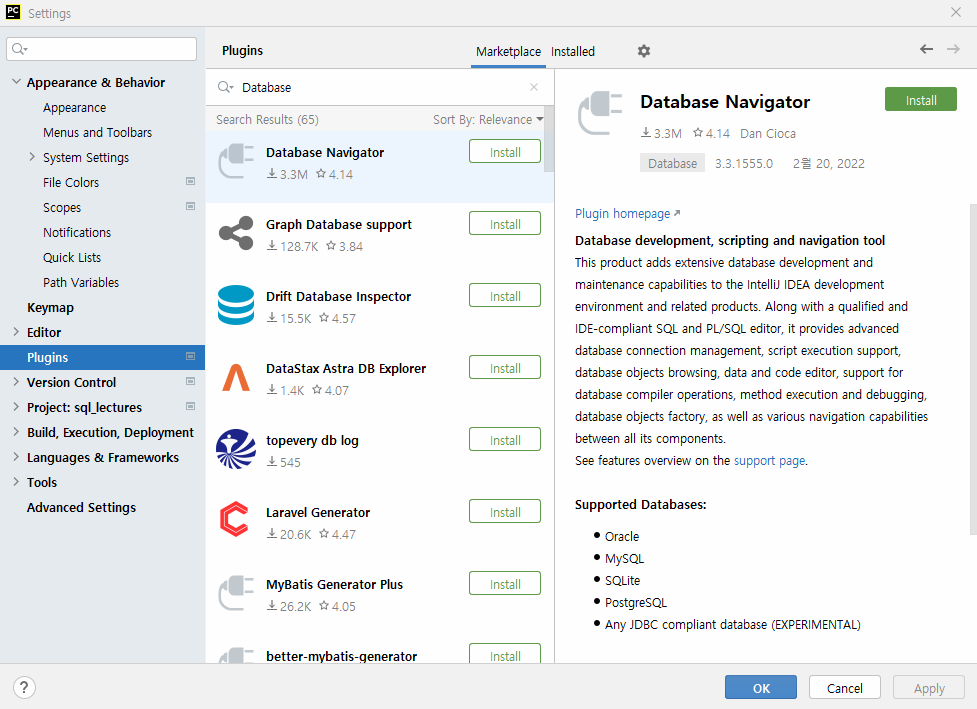The image size is (977, 709).
Task: Click the Database Navigator plug icon in list
Action: coord(236,162)
